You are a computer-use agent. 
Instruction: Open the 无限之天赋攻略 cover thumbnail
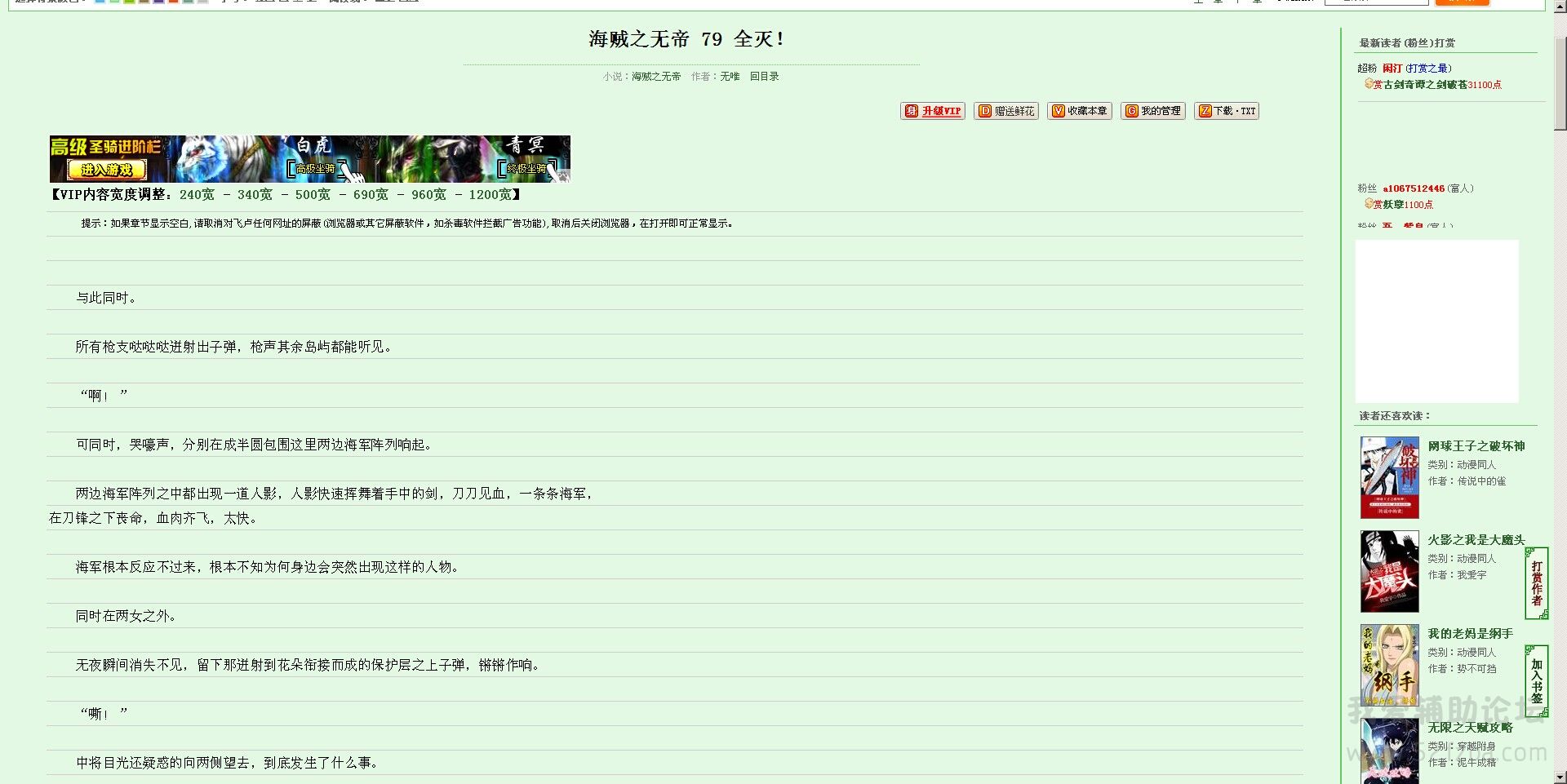pyautogui.click(x=1389, y=751)
